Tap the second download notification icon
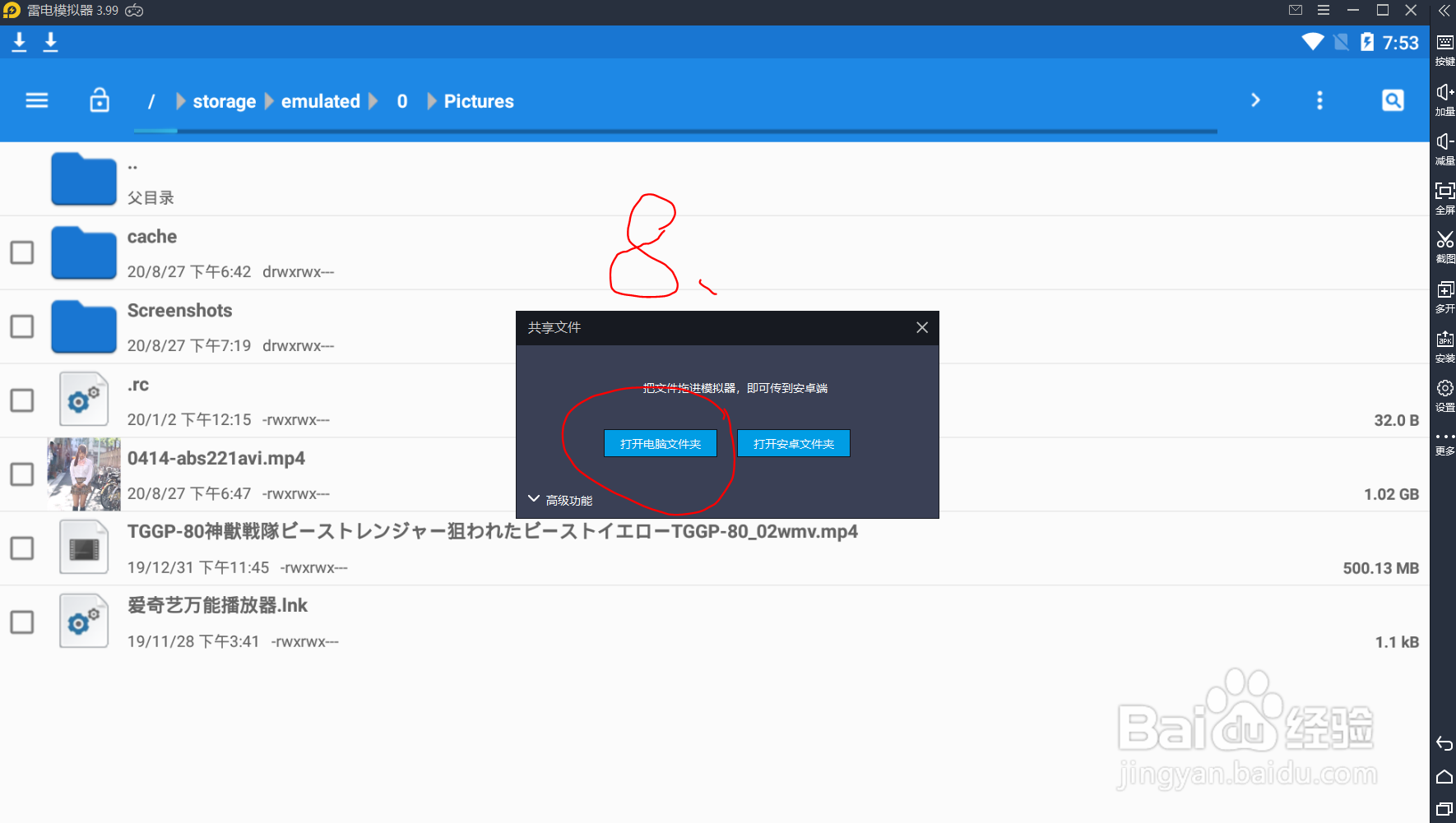Image resolution: width=1456 pixels, height=823 pixels. (x=50, y=42)
